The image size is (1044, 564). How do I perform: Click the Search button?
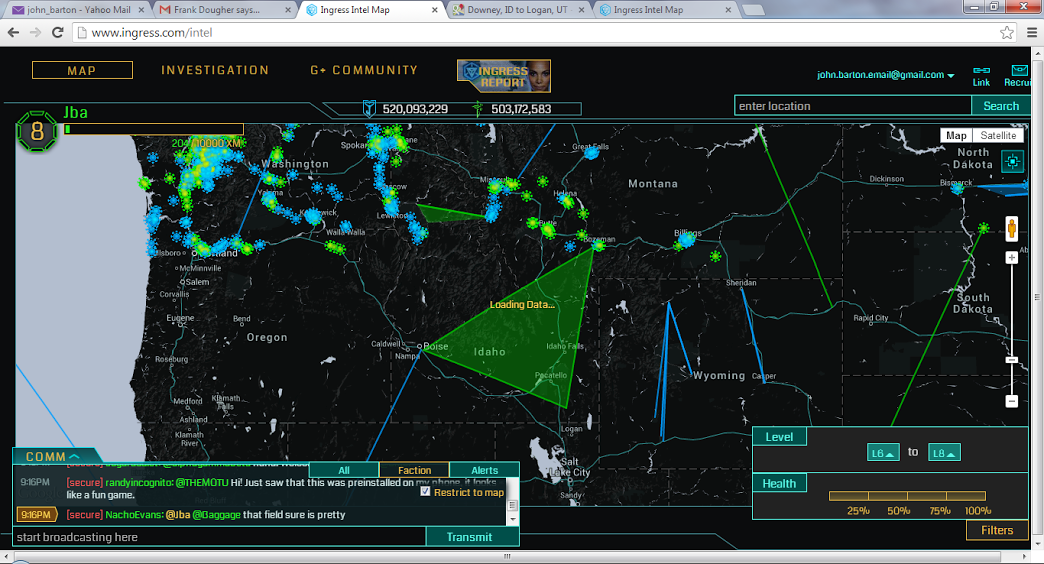click(1001, 106)
